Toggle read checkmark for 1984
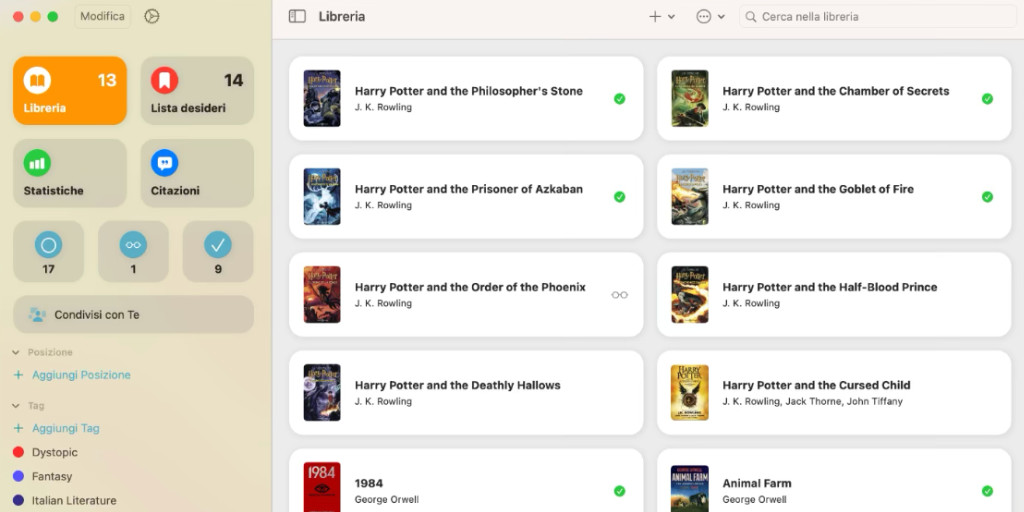Image resolution: width=1024 pixels, height=512 pixels. click(x=620, y=490)
